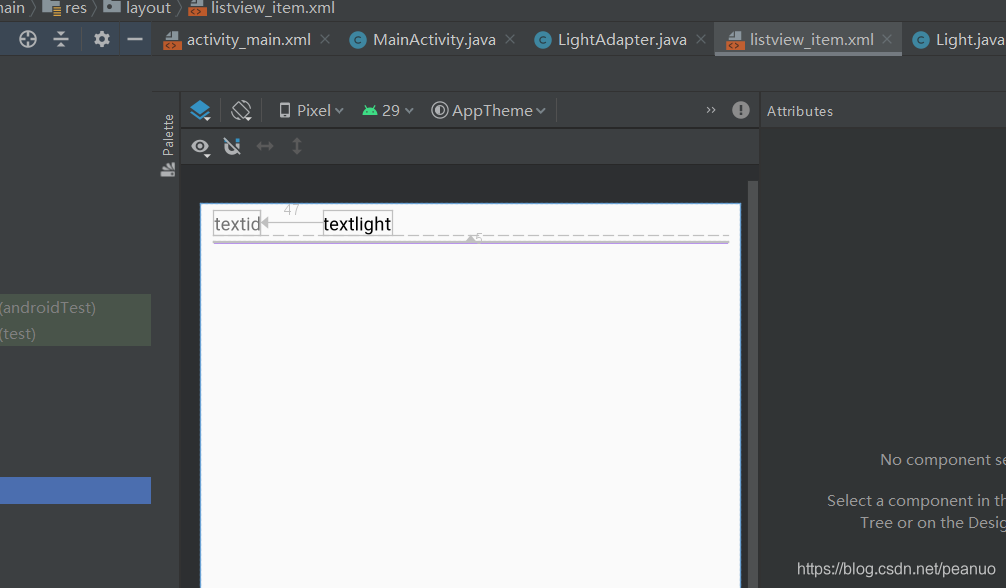Open Light.java tab
This screenshot has height=588, width=1006.
point(959,40)
